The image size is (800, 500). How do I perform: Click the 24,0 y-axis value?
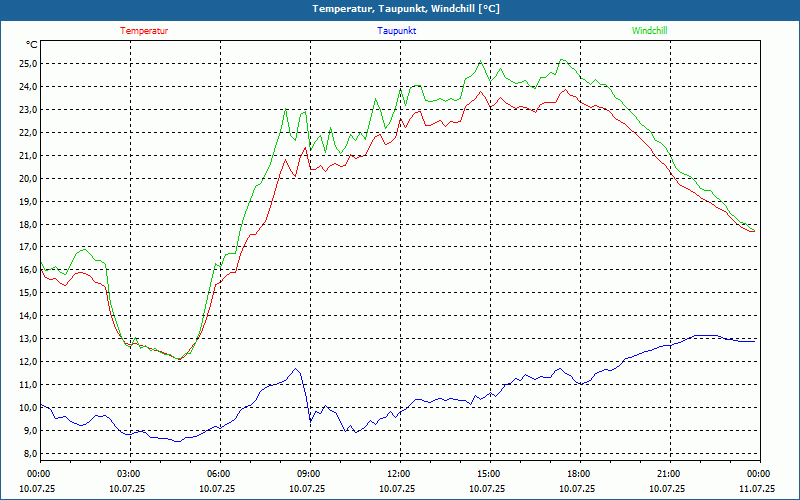(x=28, y=87)
